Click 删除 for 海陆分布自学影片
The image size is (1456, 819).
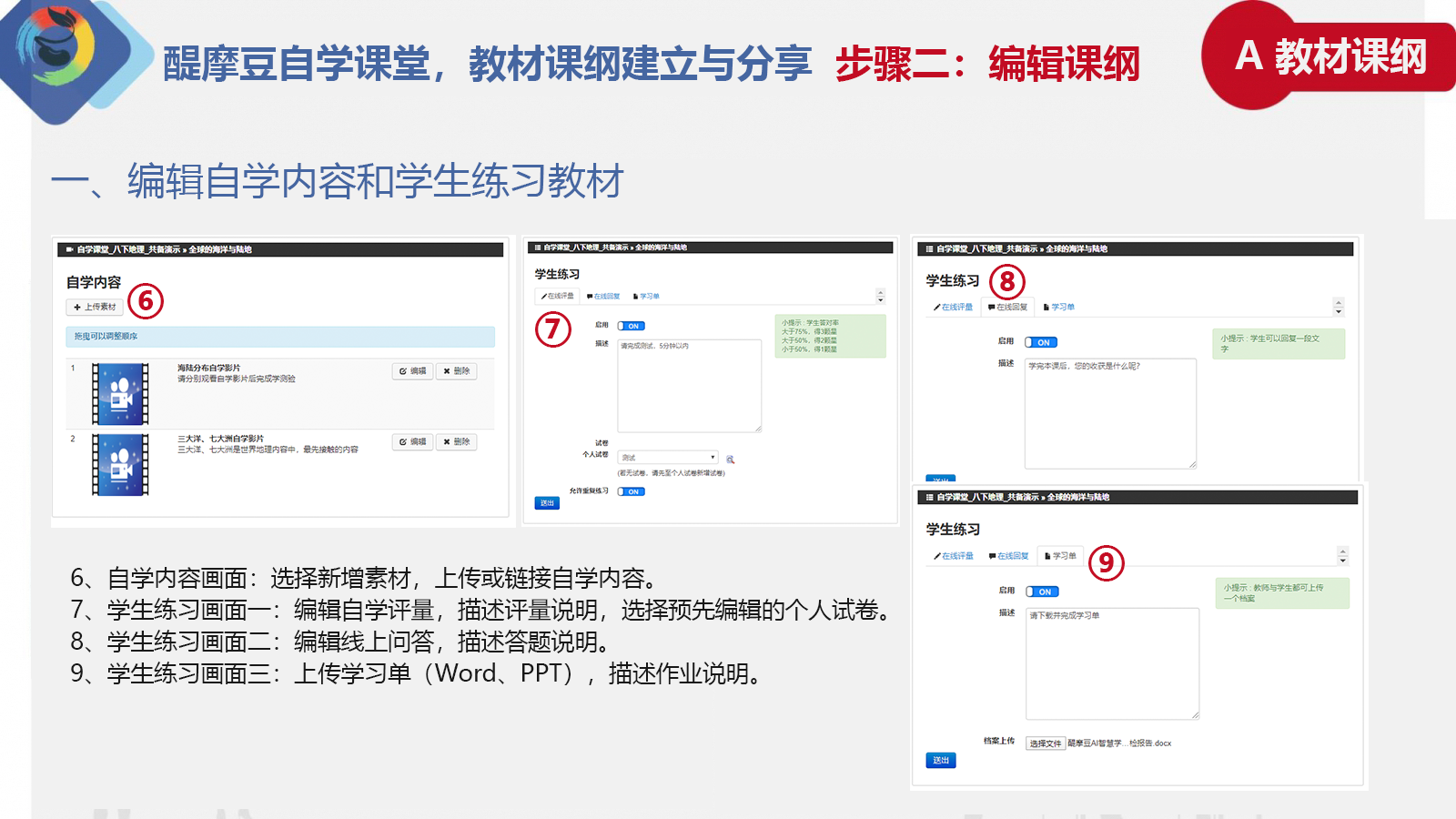[457, 371]
